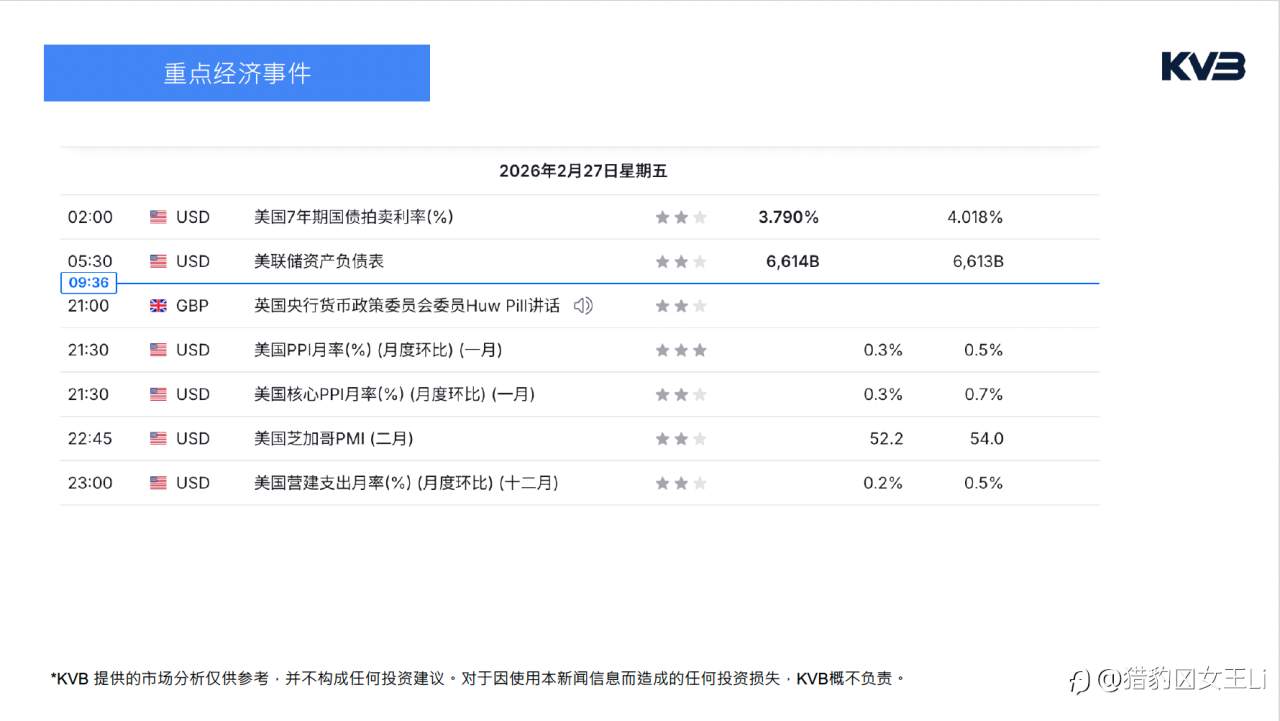Click the US flag on 美国芝加哥PMI row
The image size is (1280, 721).
(158, 438)
